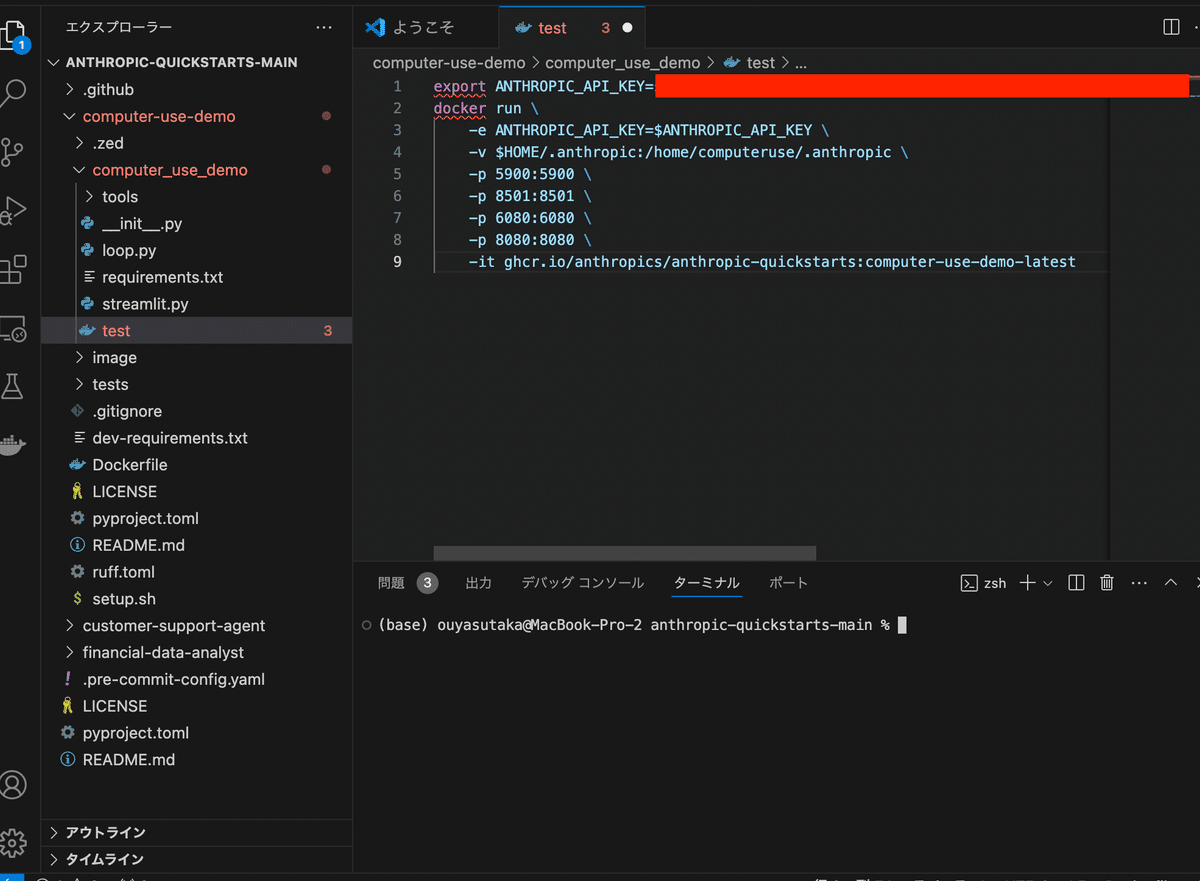Expand the アウトライン section
1200x881 pixels.
click(196, 832)
